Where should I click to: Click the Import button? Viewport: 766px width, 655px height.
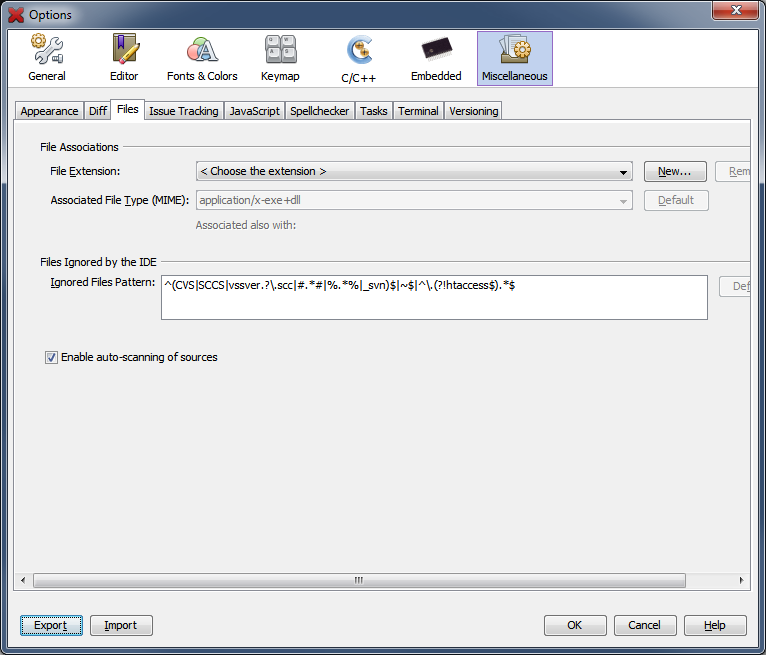coord(121,625)
